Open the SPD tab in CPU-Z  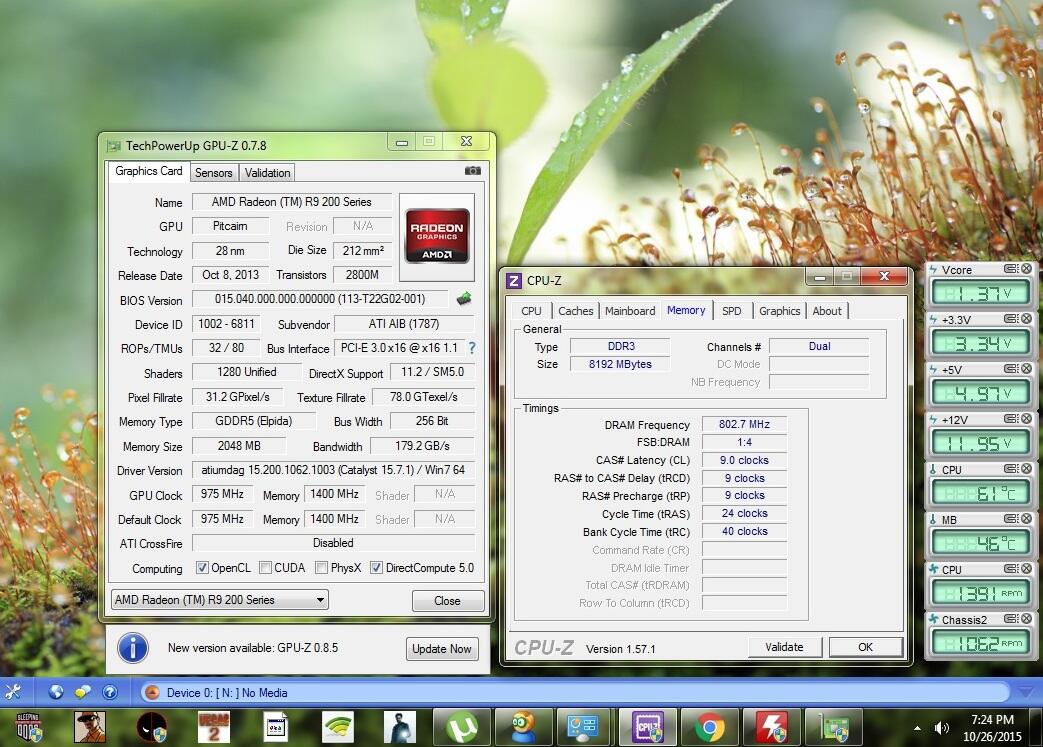click(732, 311)
